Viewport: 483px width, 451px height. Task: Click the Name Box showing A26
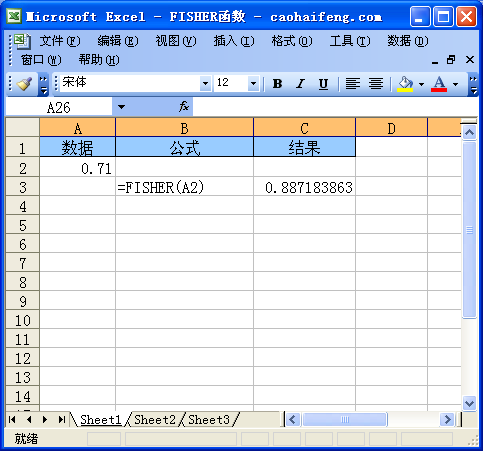click(59, 107)
